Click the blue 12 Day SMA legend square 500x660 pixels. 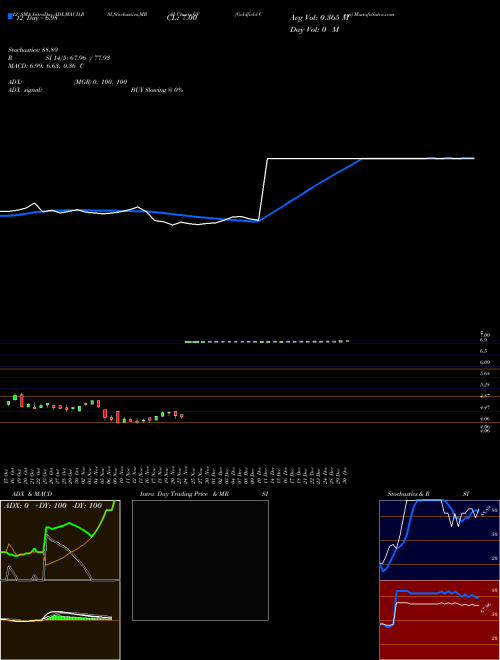pos(10,17)
